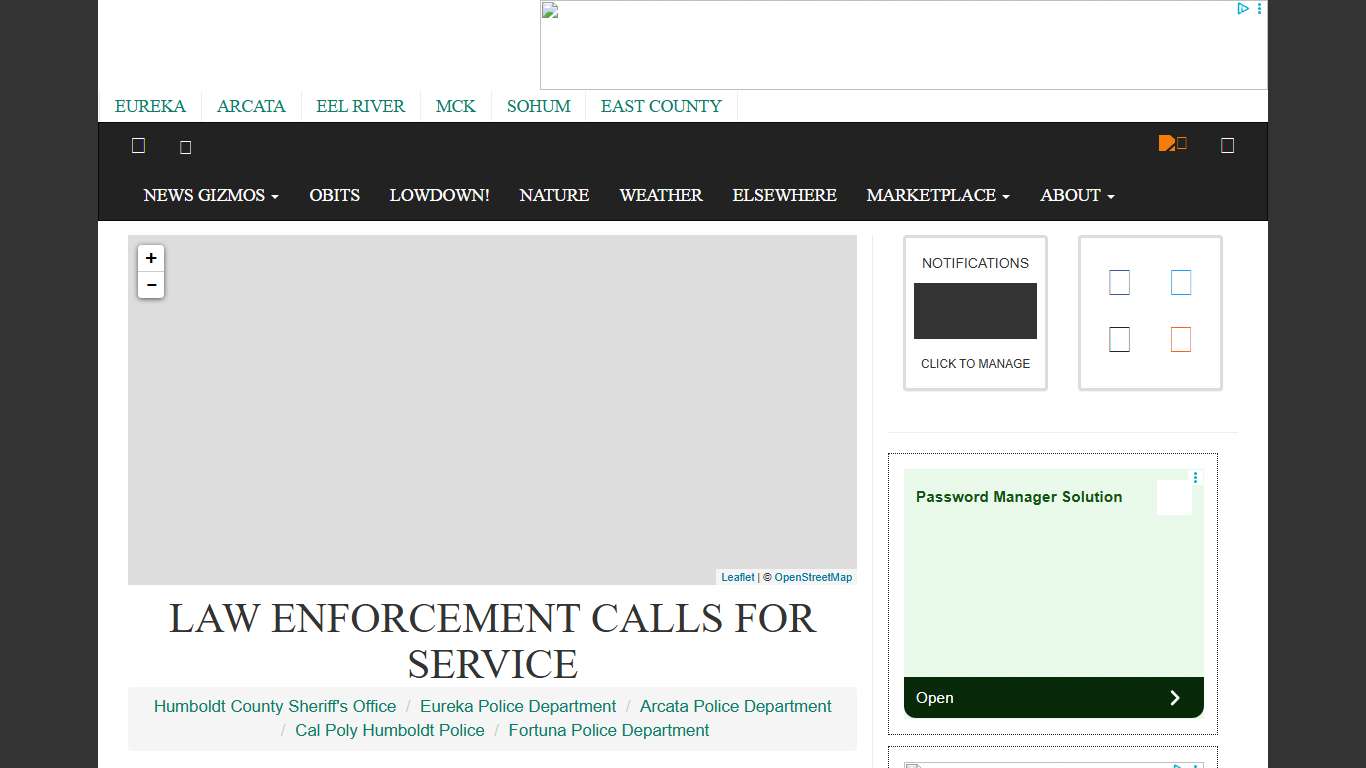
Task: Click the orange RSS icon in sidebar panel
Action: coord(1180,339)
